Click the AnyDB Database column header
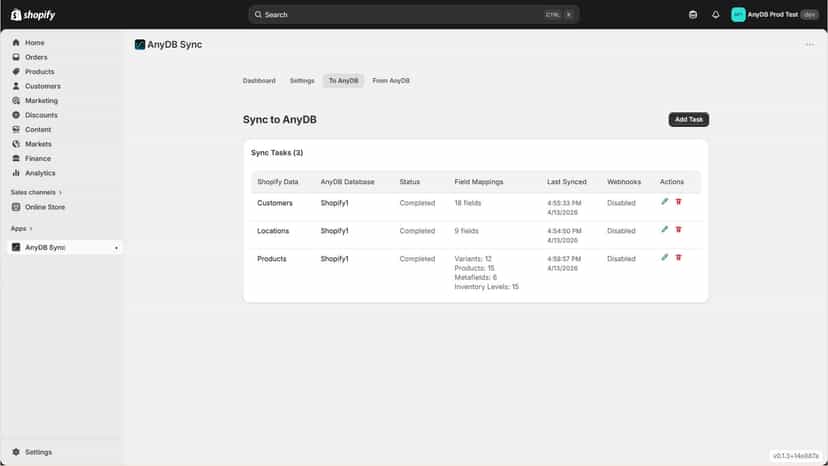The width and height of the screenshot is (828, 466). pos(347,182)
